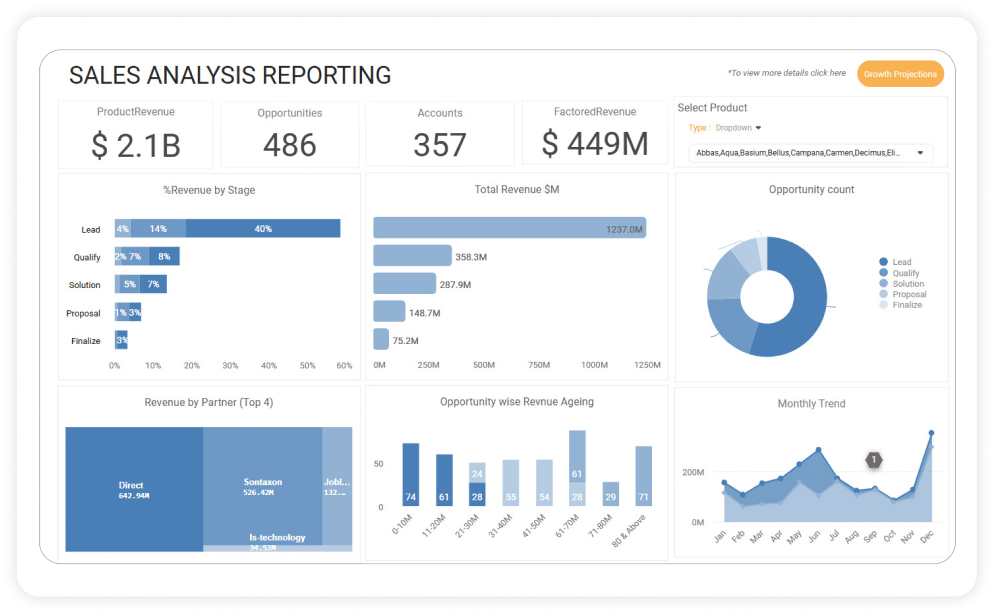Select the Direct partner treemap tile

click(x=134, y=485)
